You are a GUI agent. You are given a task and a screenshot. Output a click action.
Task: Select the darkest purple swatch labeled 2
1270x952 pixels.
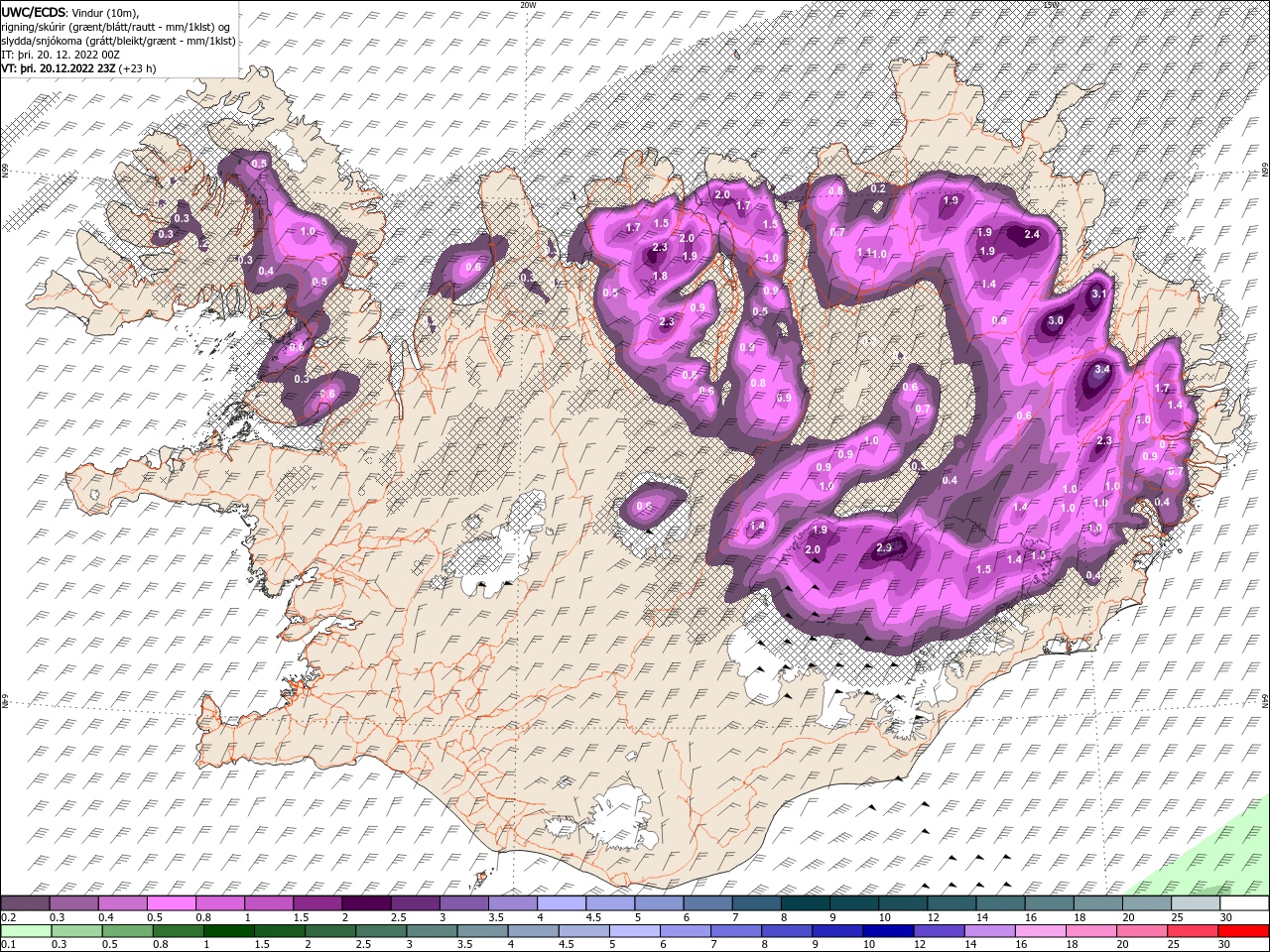click(x=366, y=902)
